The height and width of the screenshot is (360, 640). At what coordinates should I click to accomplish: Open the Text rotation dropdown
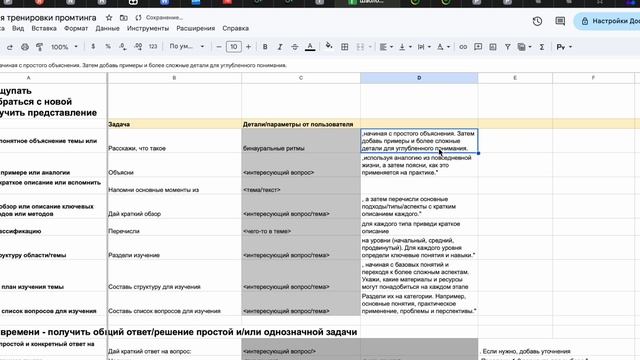[443, 47]
